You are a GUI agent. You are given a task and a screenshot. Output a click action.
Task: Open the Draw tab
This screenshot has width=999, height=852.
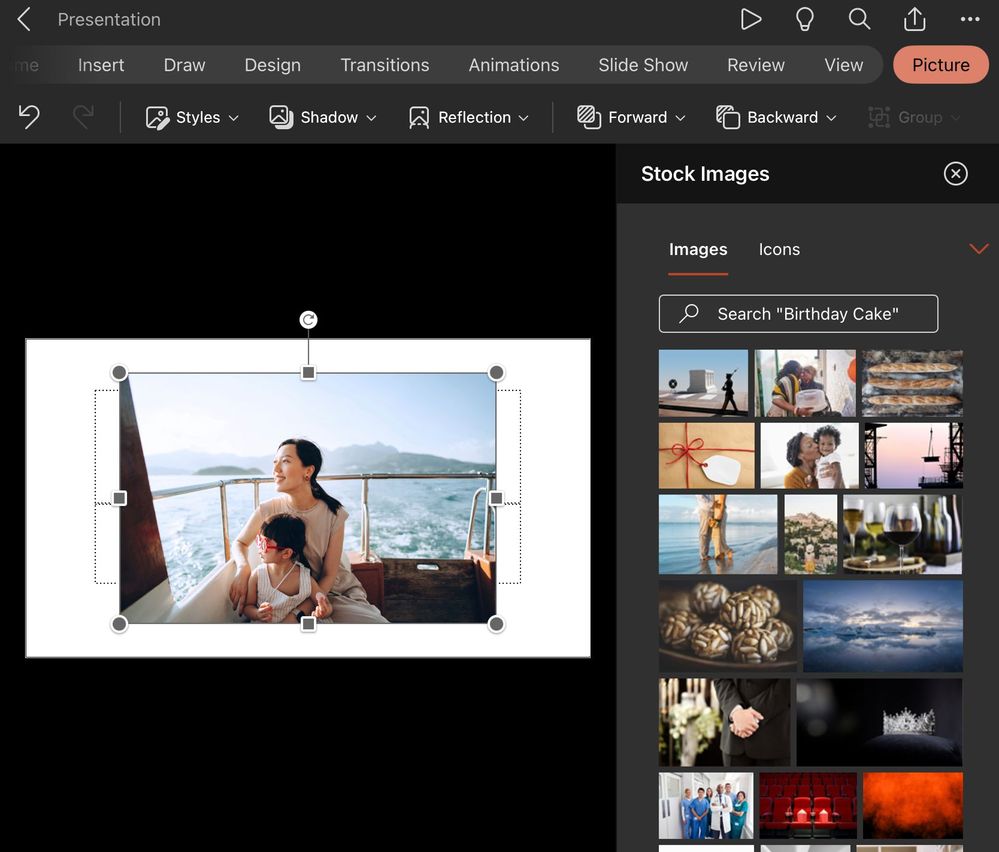pyautogui.click(x=184, y=65)
